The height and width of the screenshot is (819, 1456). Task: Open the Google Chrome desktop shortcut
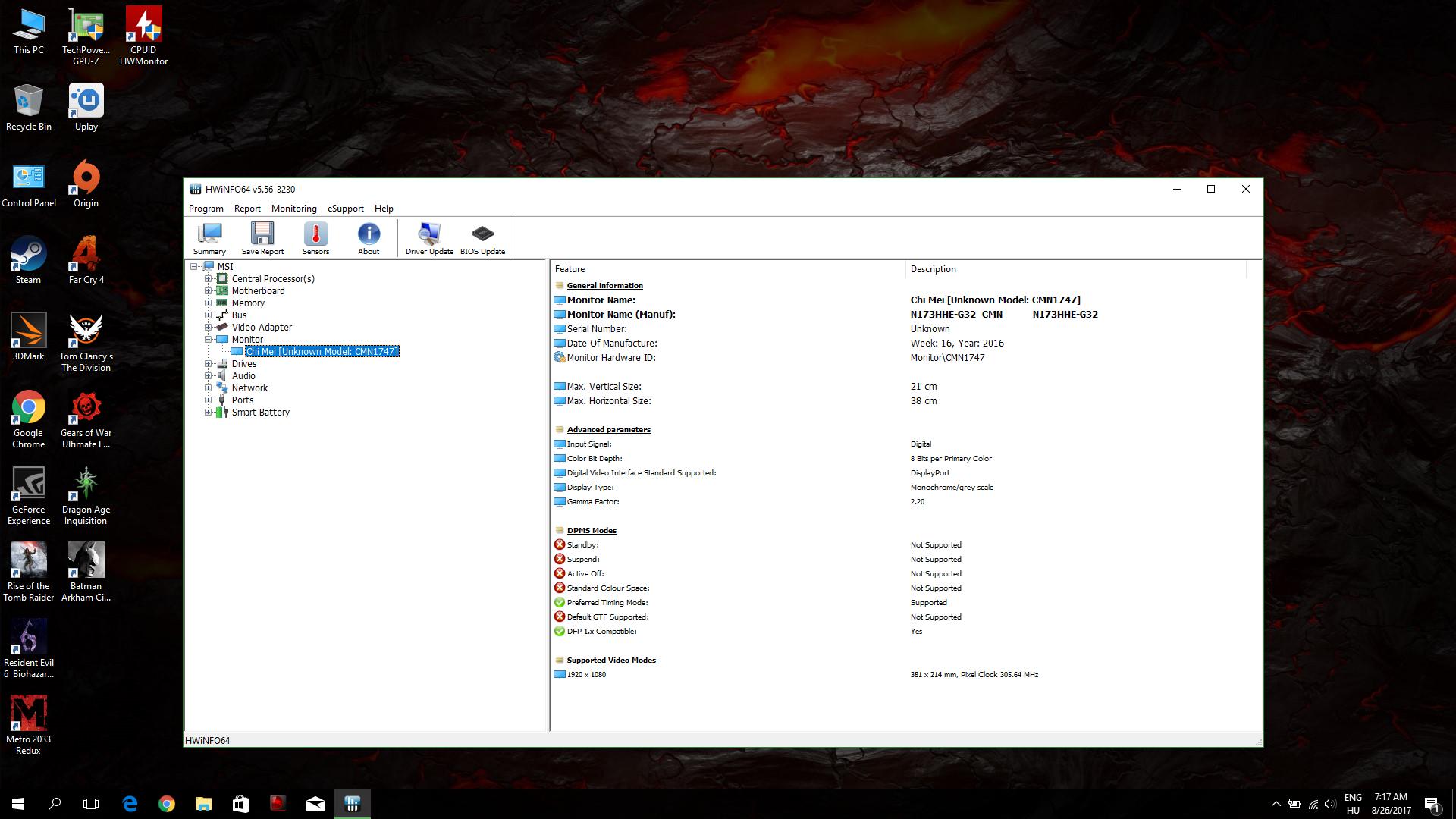click(x=29, y=419)
